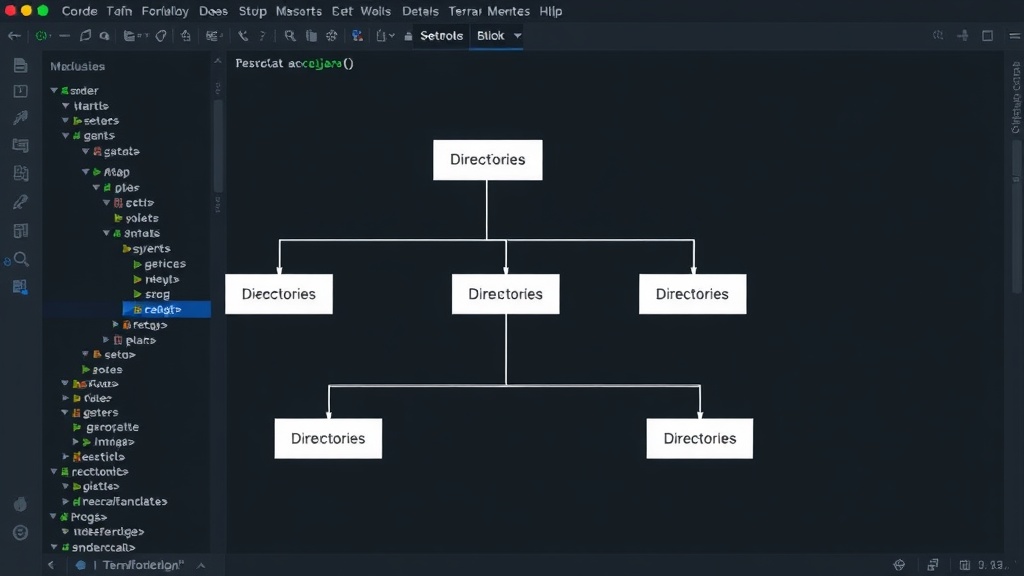1024x576 pixels.
Task: Open the Forieloy menu
Action: click(x=165, y=11)
